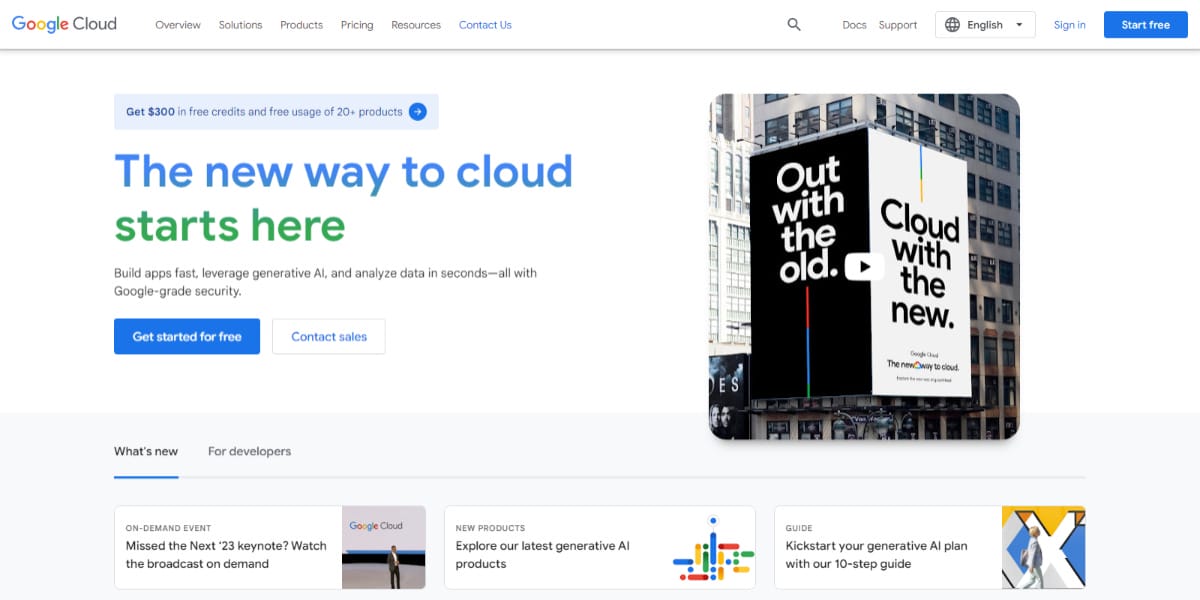Open the Products navigation menu
This screenshot has height=600, width=1200.
pyautogui.click(x=301, y=25)
